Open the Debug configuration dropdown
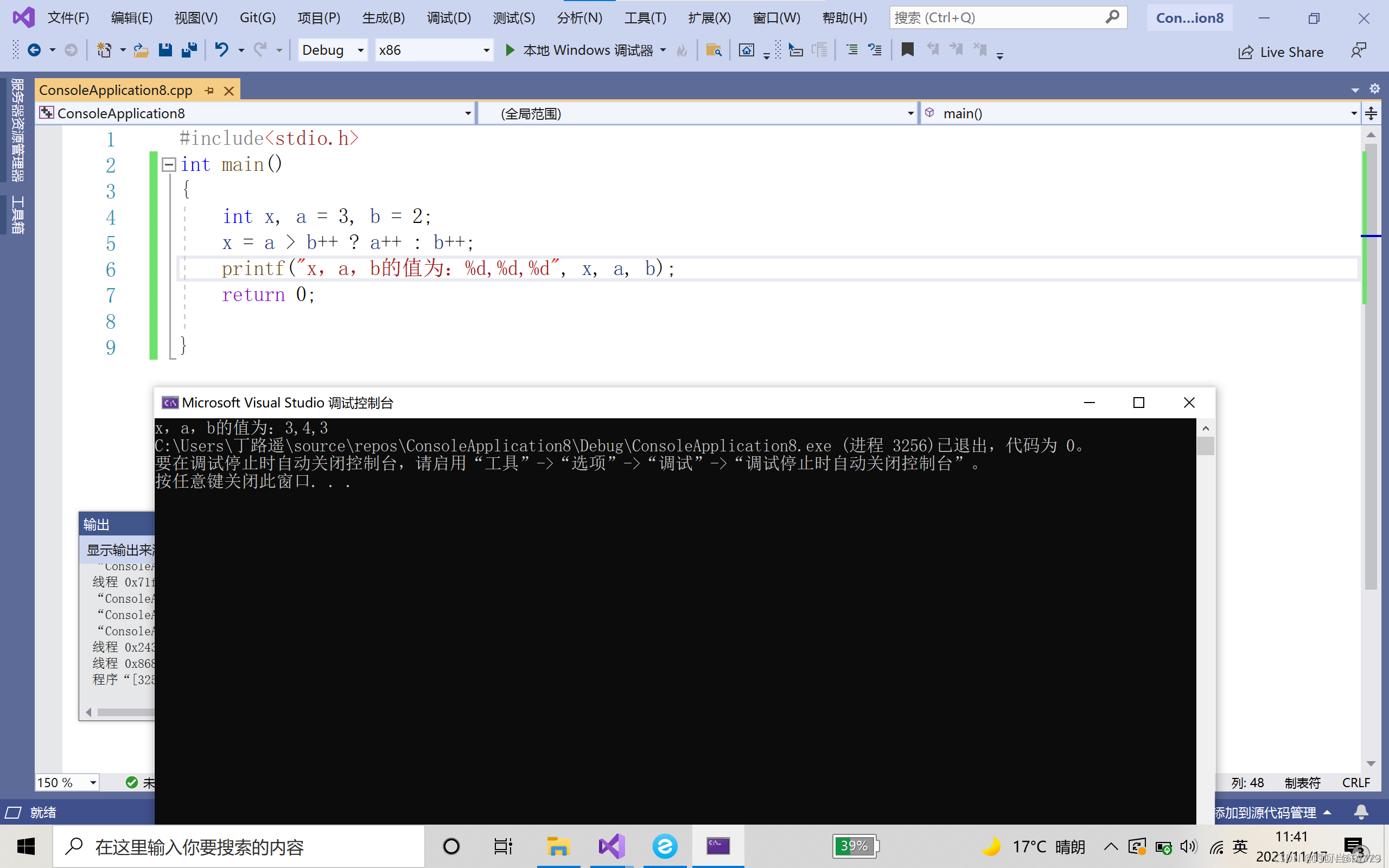 tap(360, 50)
